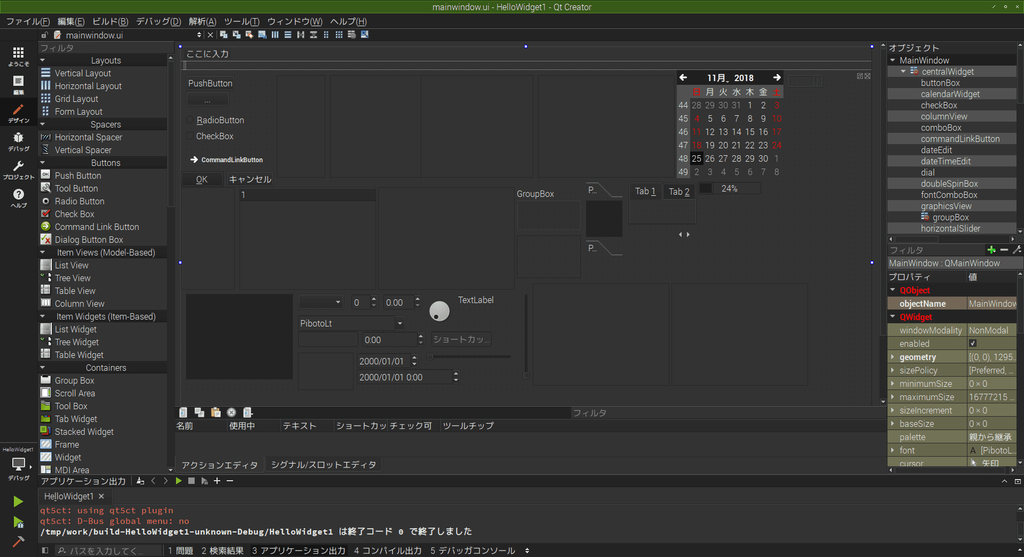Select day 25 in the calendar
The image size is (1024, 557).
point(696,159)
